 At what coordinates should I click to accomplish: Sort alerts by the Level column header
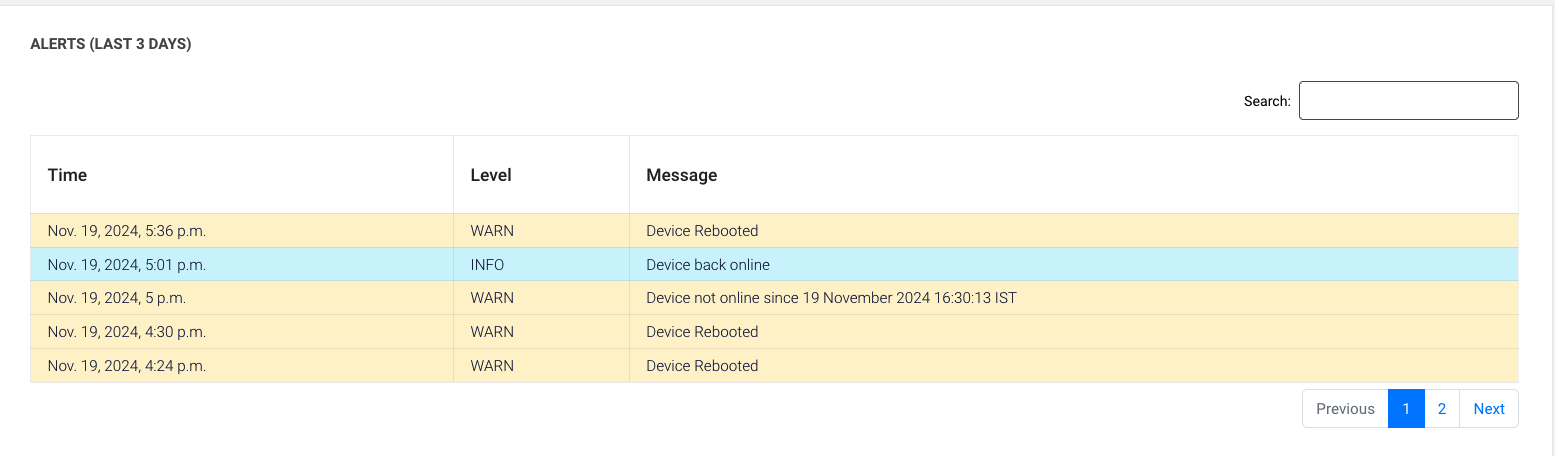[491, 175]
